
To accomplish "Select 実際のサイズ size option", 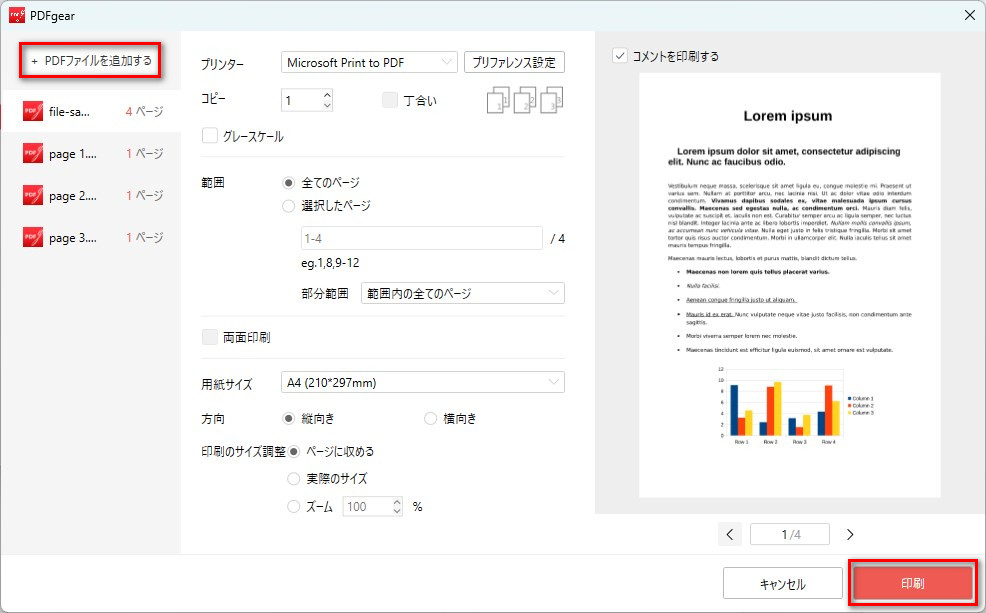I will pyautogui.click(x=293, y=479).
